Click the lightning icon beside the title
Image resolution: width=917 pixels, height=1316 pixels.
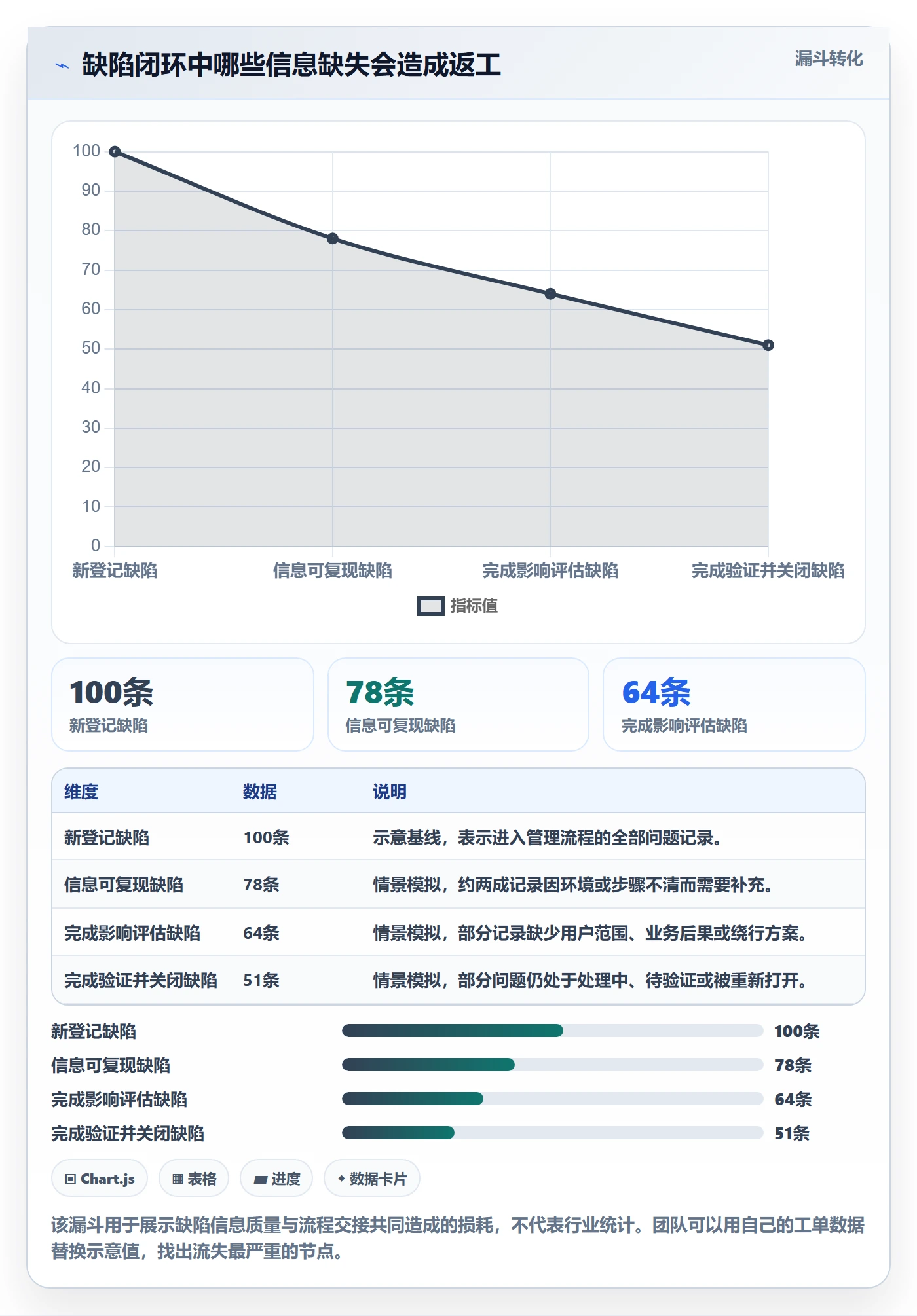[x=62, y=65]
